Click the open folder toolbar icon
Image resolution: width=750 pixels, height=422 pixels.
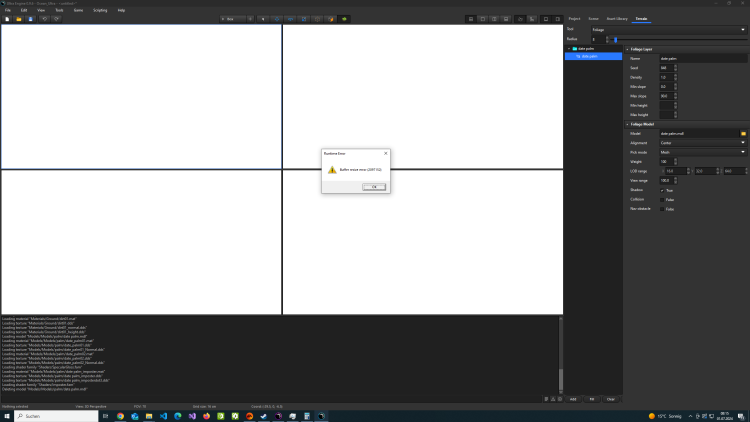pyautogui.click(x=18, y=19)
